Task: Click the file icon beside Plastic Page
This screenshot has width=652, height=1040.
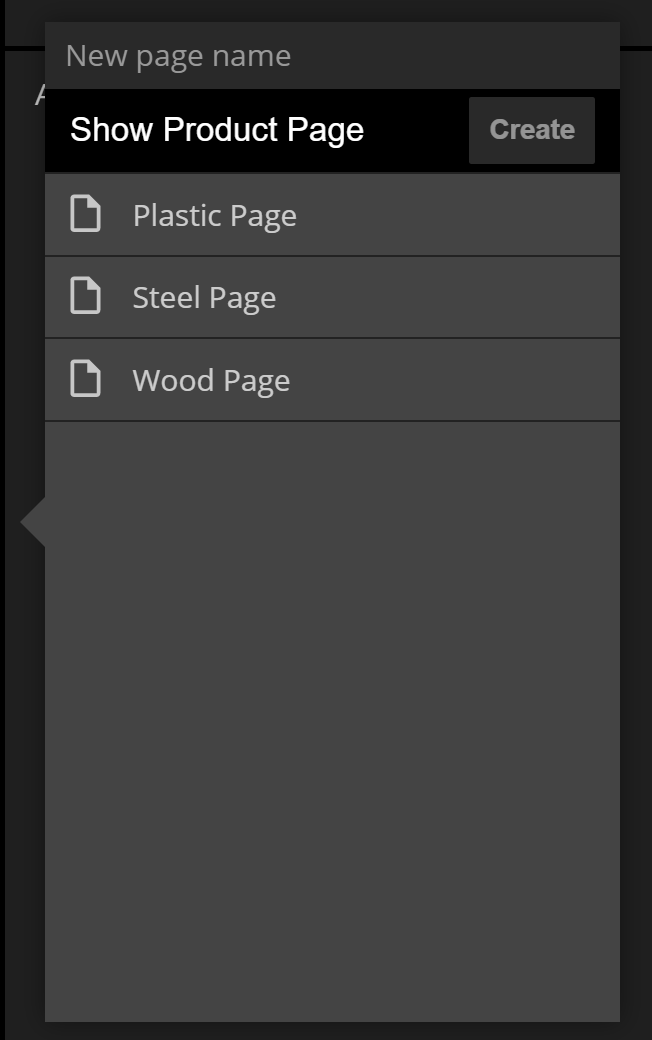Action: coord(85,214)
